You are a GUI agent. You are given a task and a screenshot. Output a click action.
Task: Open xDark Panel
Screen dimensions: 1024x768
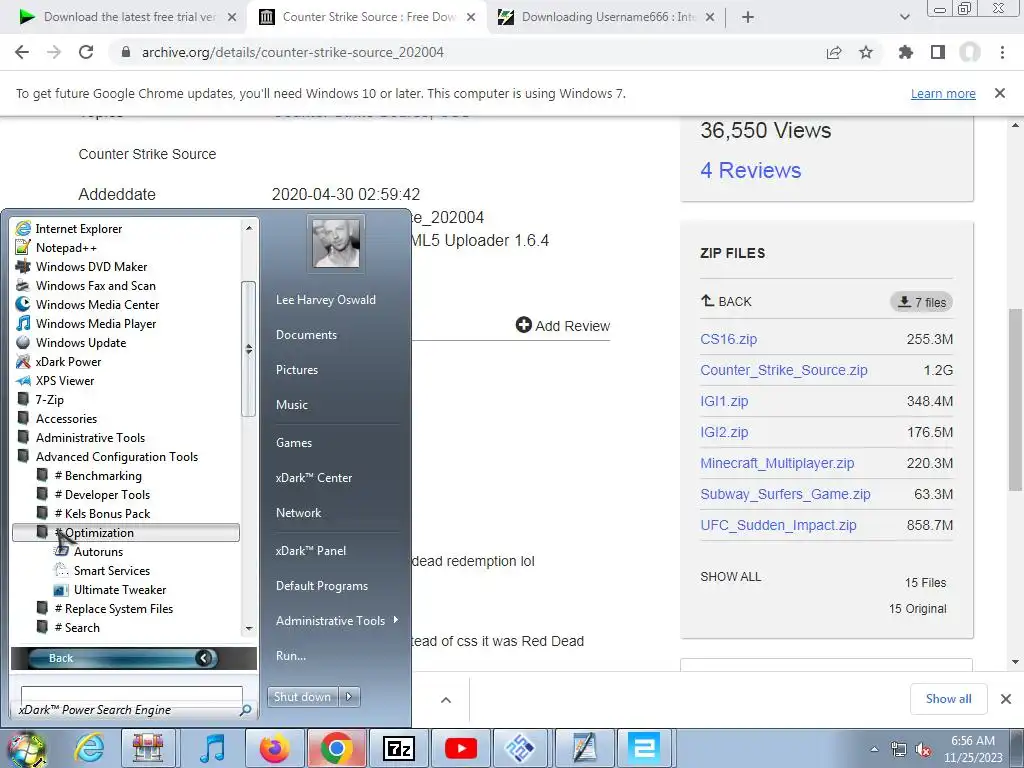tap(310, 551)
